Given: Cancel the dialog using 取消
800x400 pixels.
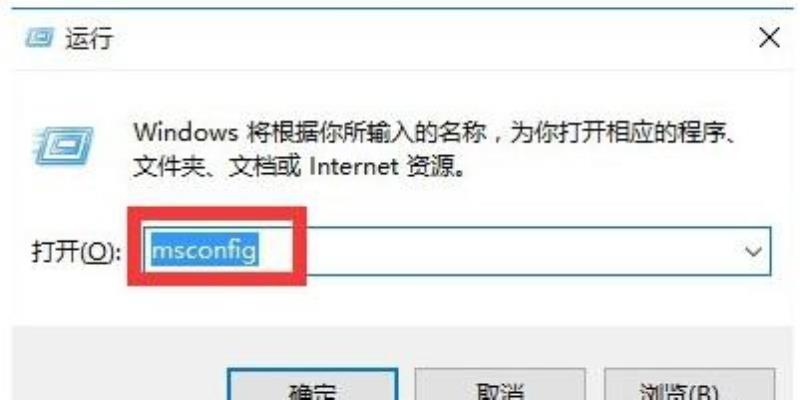Looking at the screenshot, I should tap(499, 385).
